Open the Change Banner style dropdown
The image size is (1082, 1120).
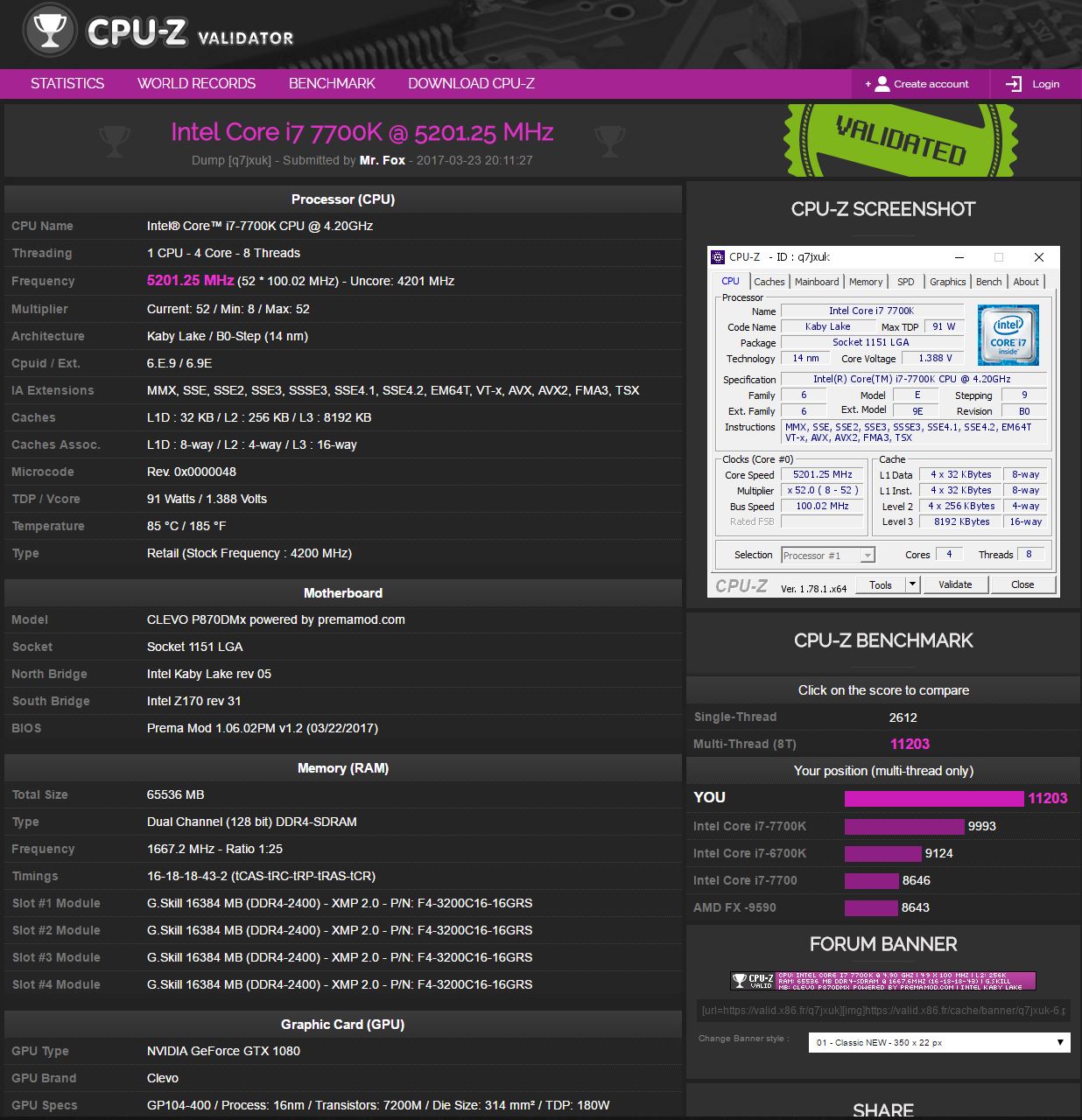coord(939,1042)
